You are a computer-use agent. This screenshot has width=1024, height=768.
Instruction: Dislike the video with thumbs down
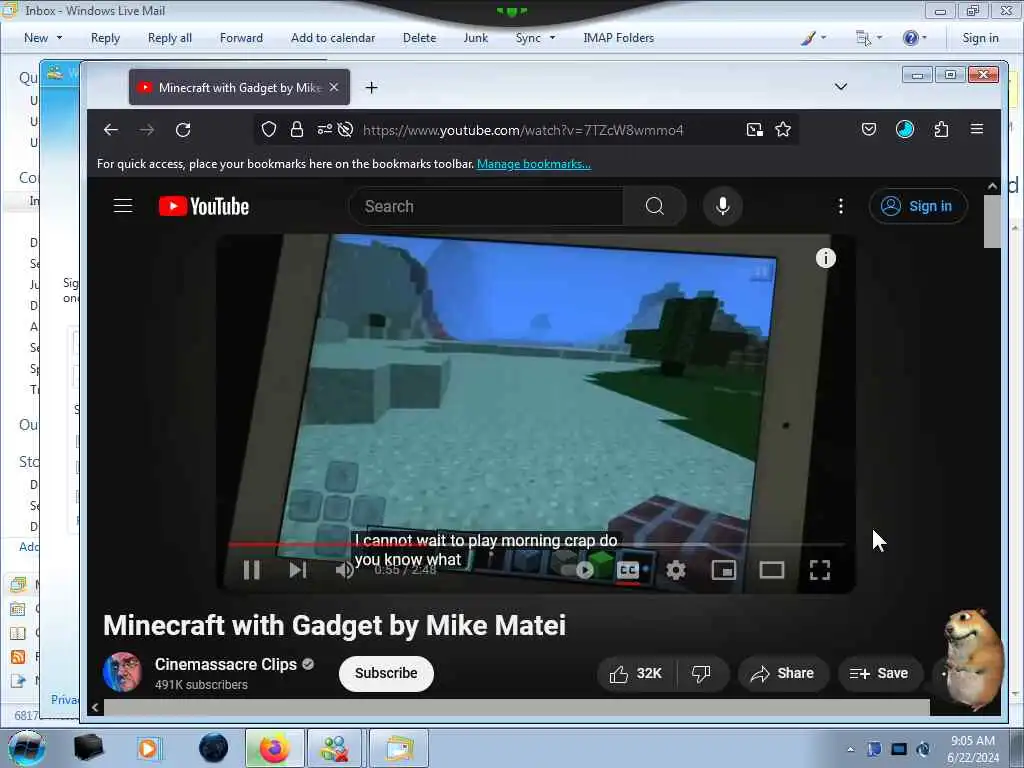[x=701, y=673]
